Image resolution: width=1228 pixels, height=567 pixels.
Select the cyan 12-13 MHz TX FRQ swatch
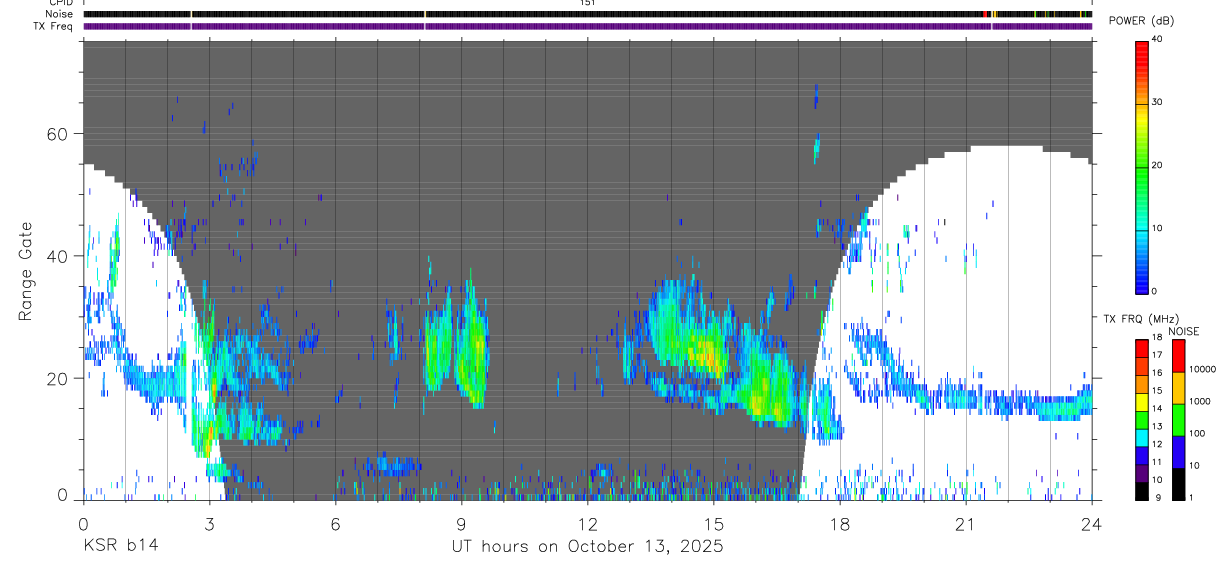pyautogui.click(x=1141, y=438)
